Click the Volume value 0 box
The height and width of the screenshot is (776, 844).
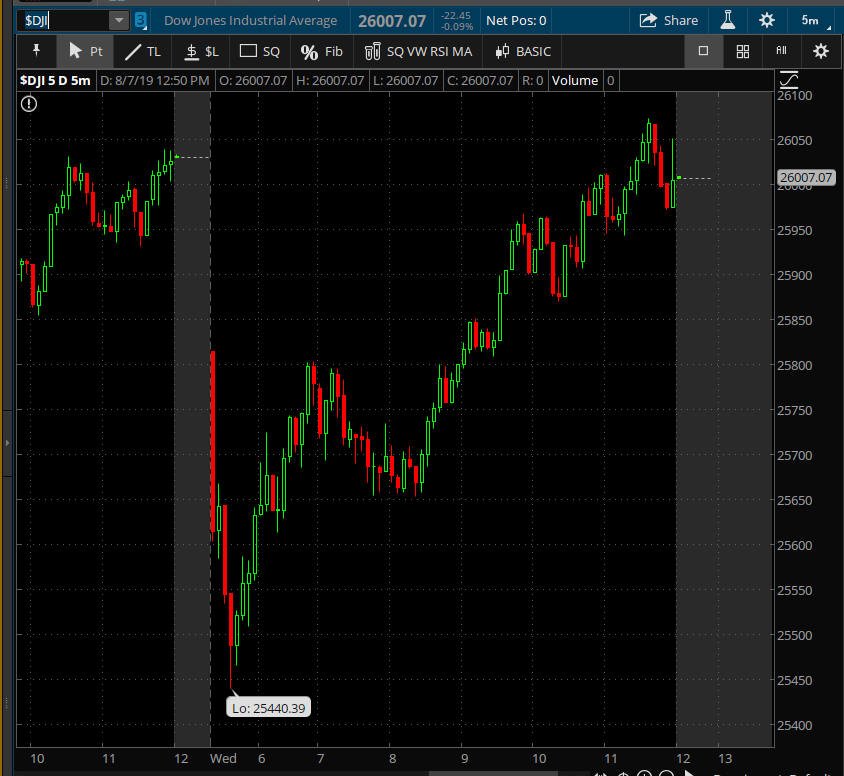click(610, 81)
